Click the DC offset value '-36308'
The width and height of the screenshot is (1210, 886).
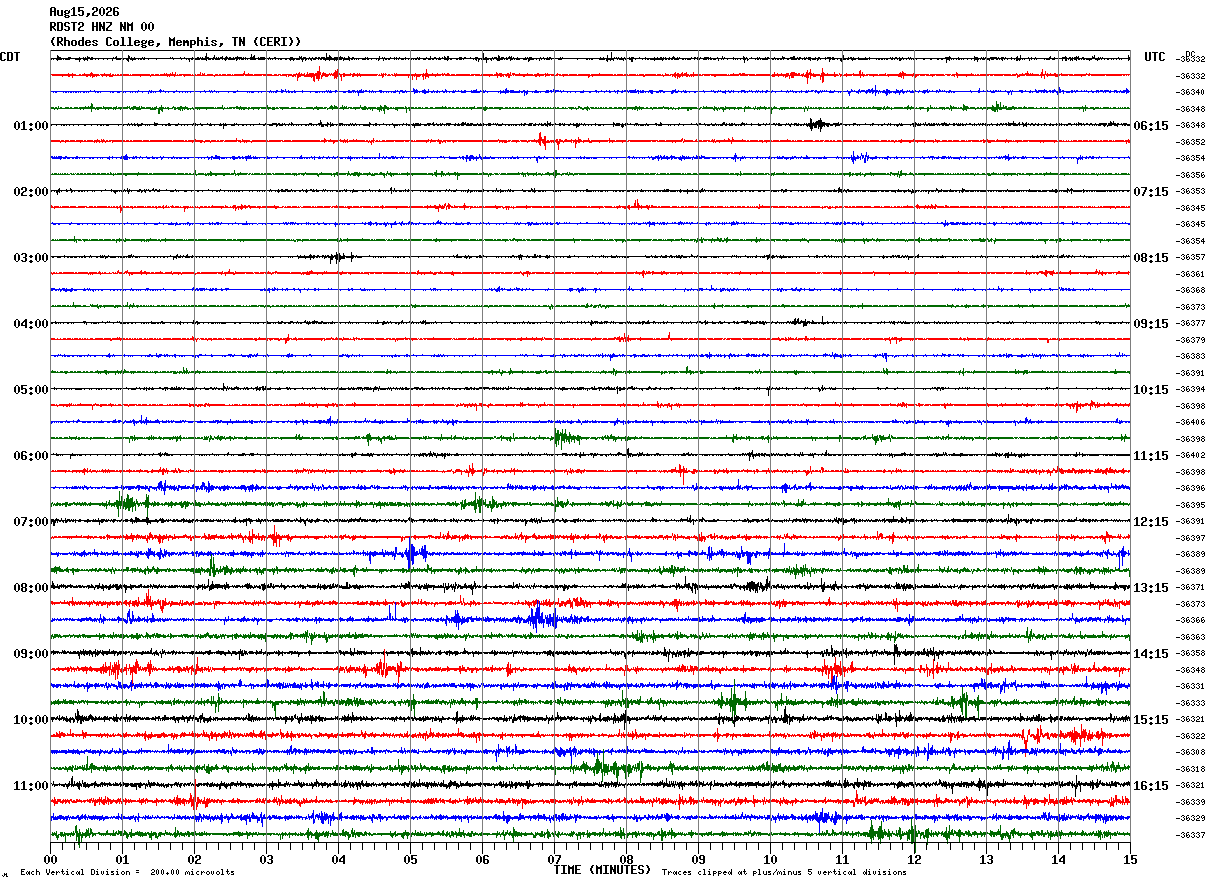coord(1191,752)
